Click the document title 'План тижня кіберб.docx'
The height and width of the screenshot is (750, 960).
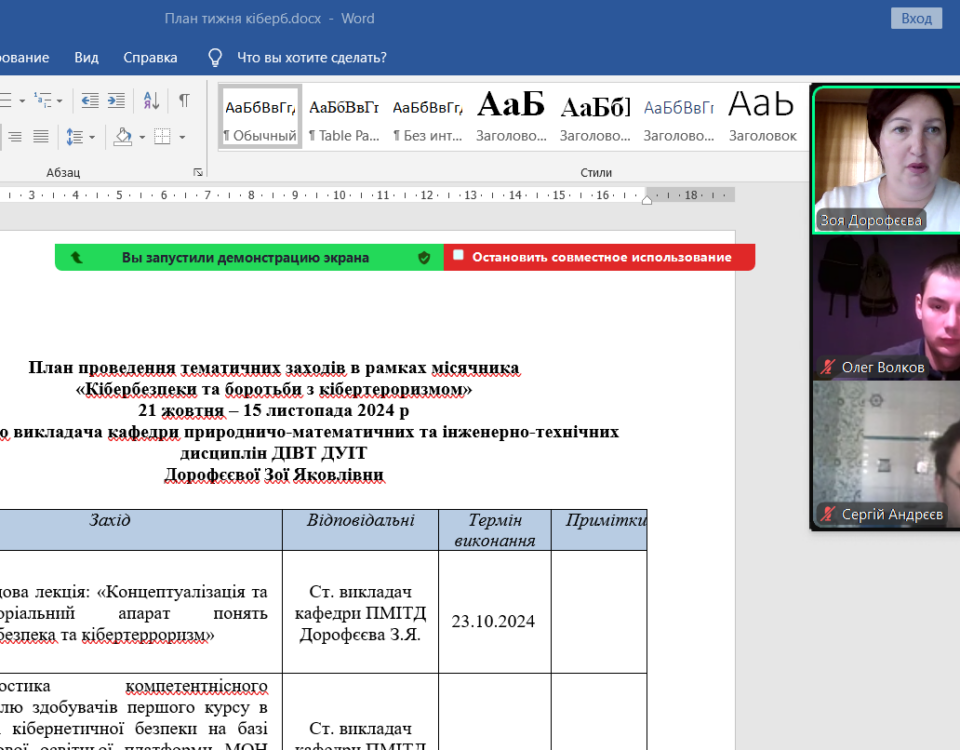coord(242,18)
